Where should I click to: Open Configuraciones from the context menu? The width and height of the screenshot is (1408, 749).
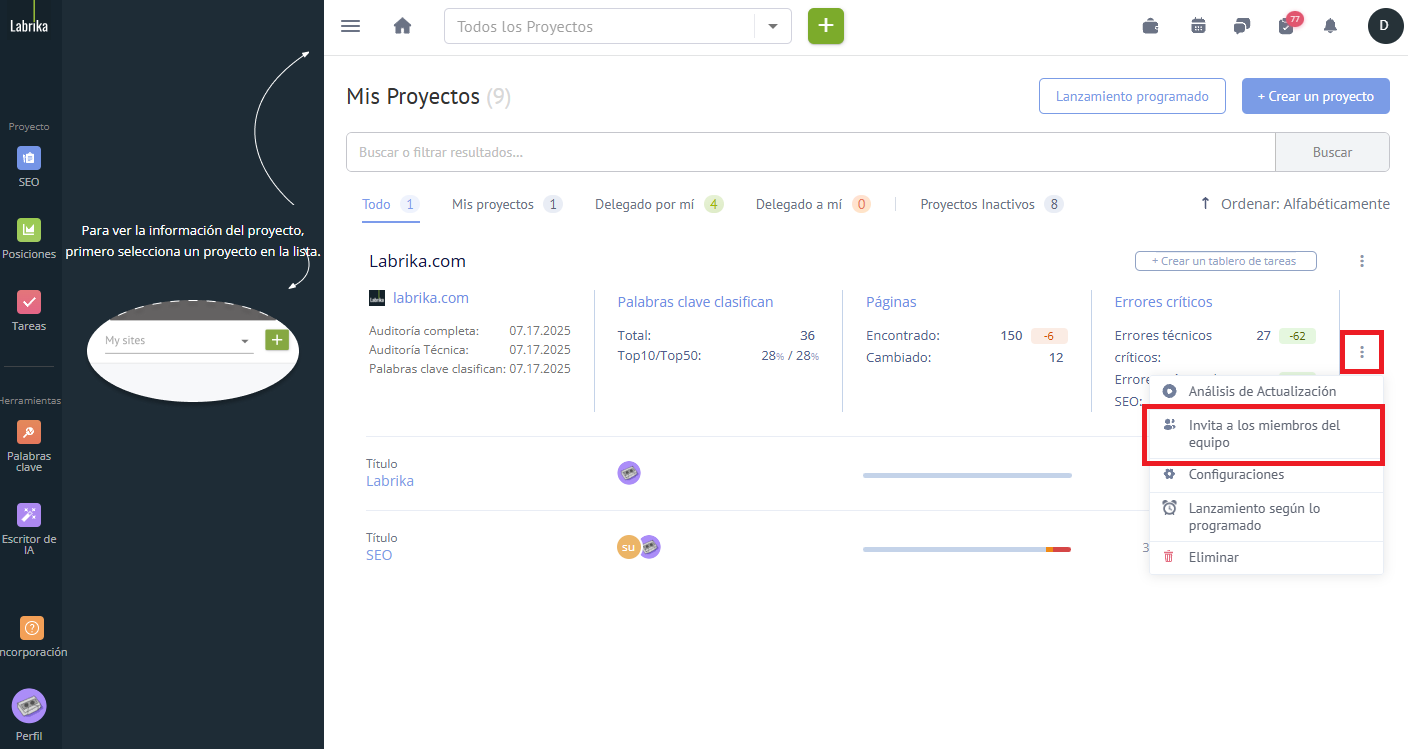click(x=1266, y=475)
